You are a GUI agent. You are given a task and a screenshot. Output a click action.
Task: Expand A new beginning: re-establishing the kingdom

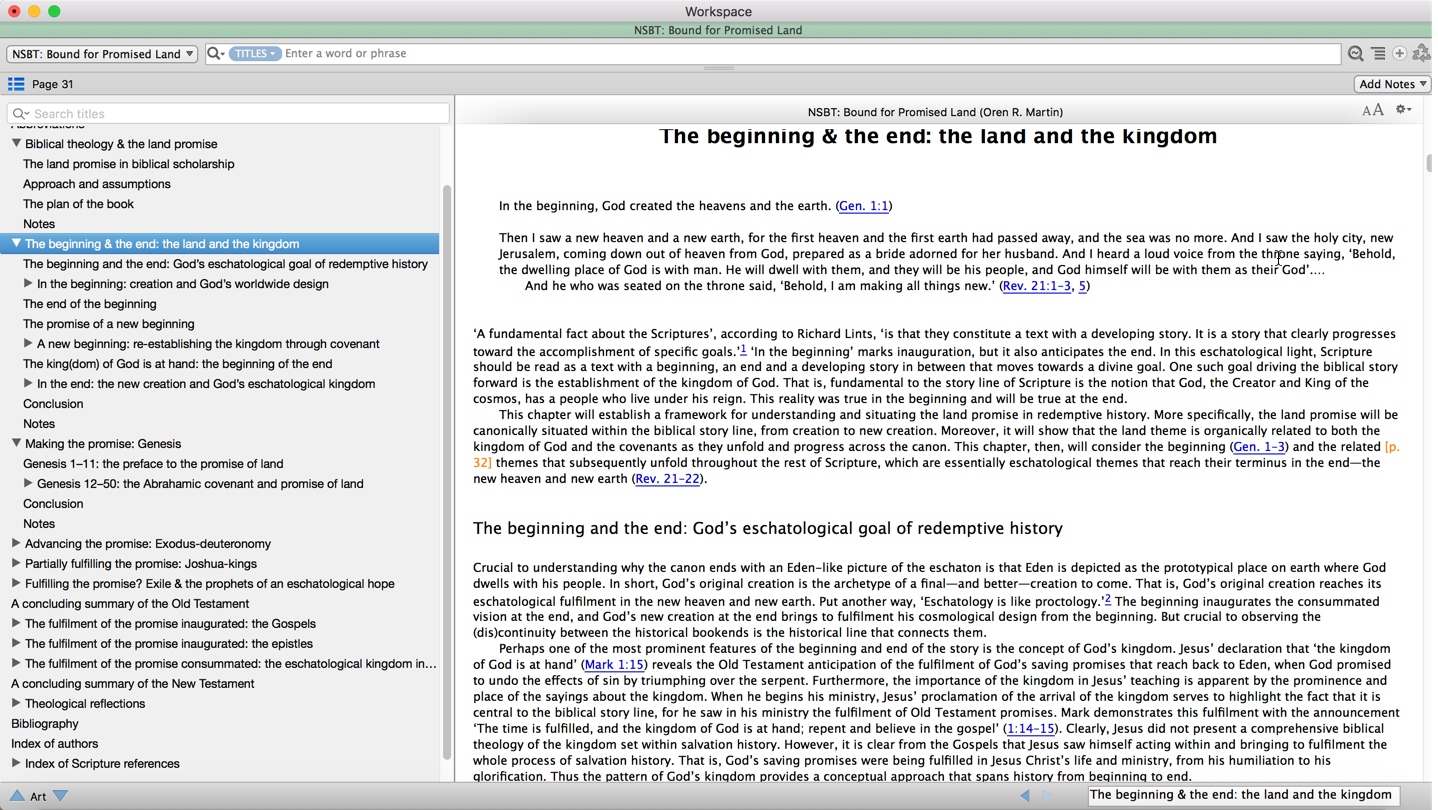[x=28, y=344]
